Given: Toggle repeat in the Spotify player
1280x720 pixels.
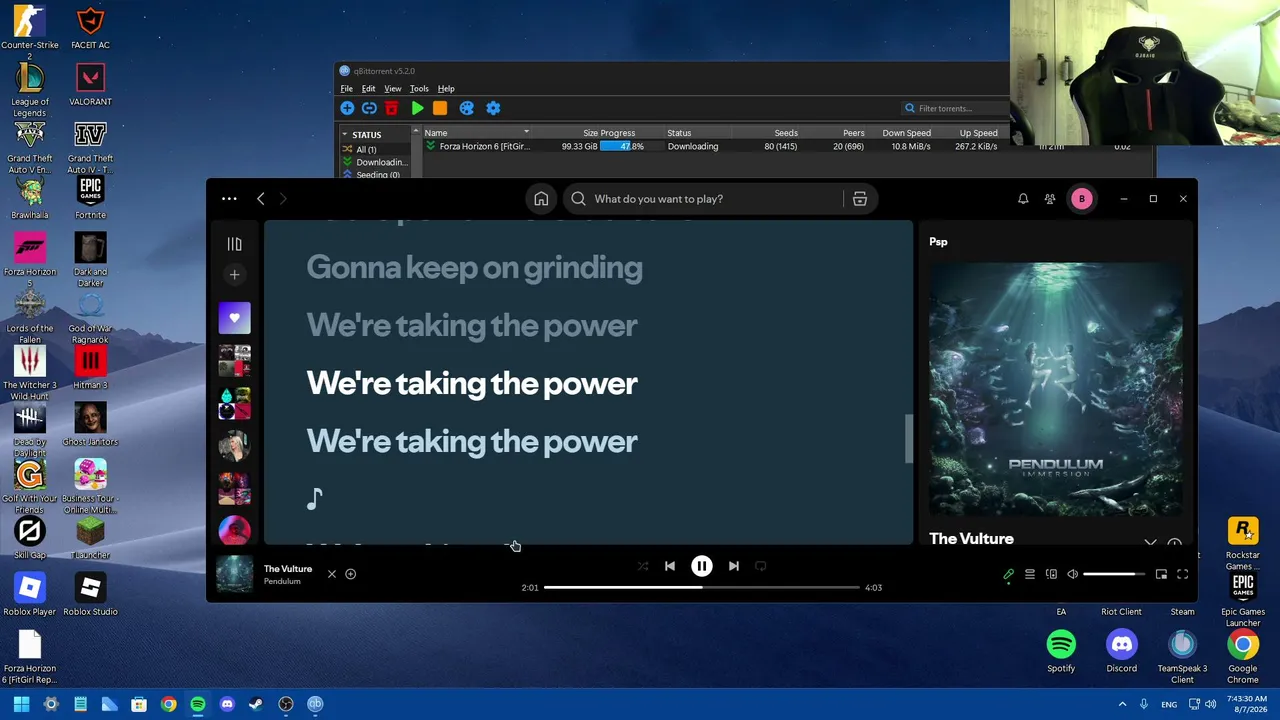Looking at the screenshot, I should (x=761, y=566).
